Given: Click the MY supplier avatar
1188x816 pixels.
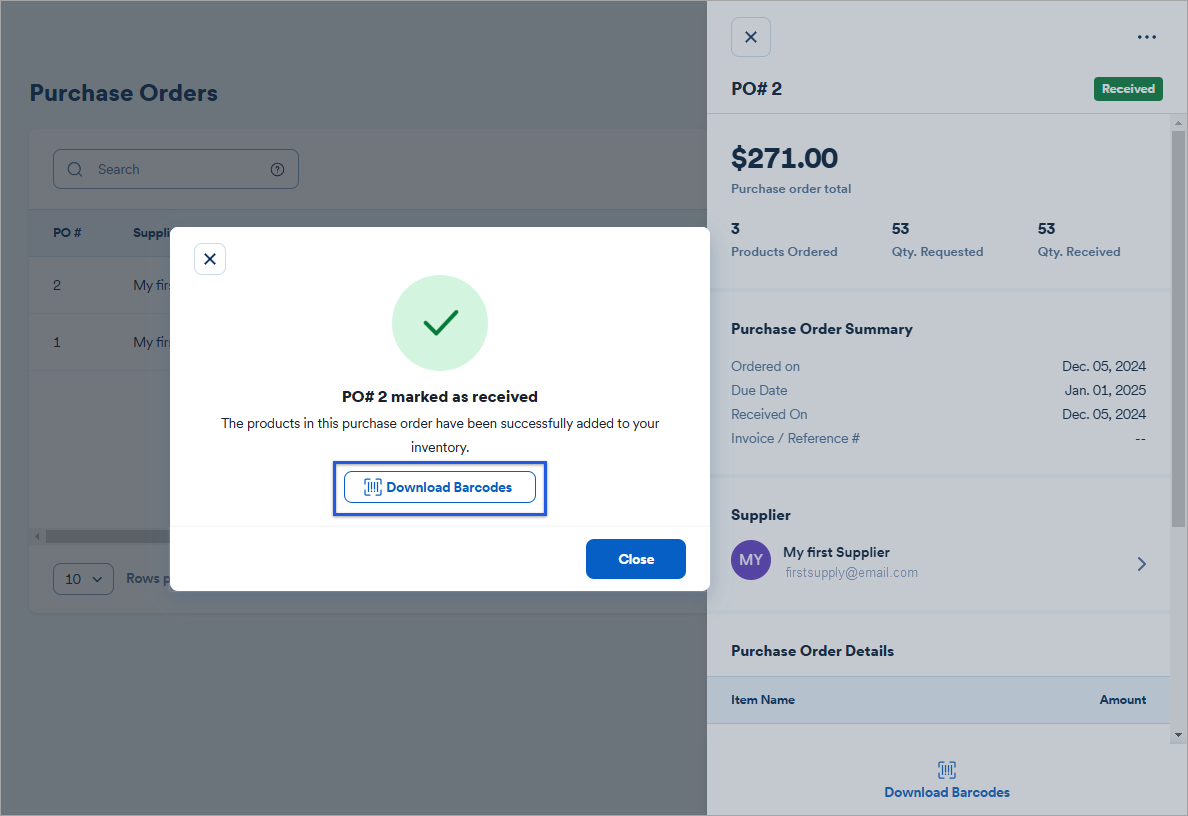Looking at the screenshot, I should (x=751, y=560).
